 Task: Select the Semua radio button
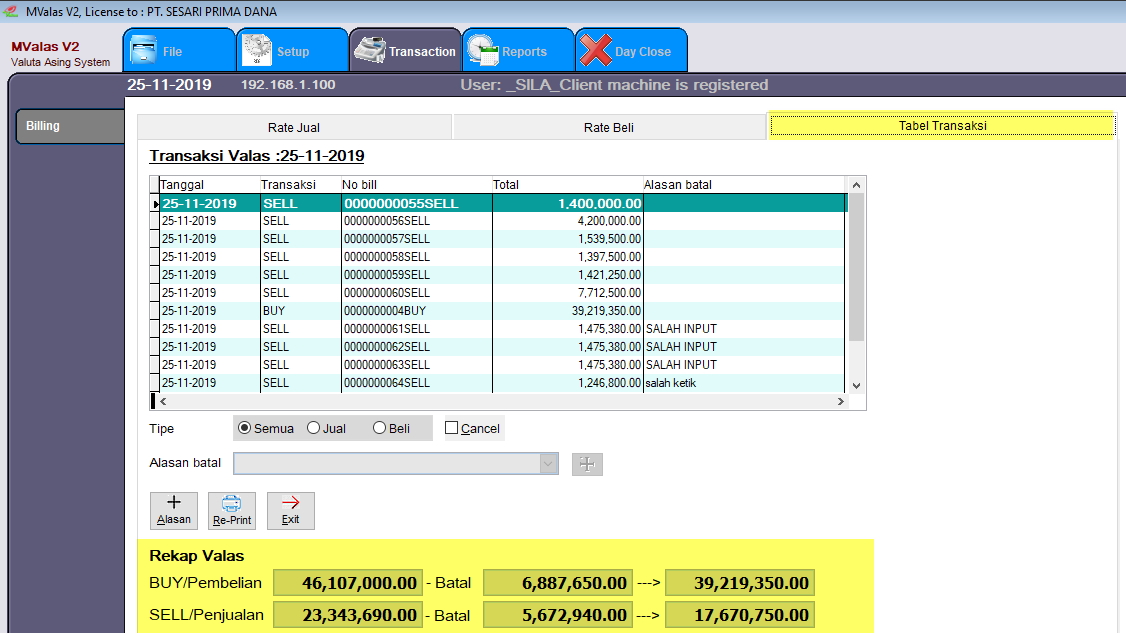tap(245, 428)
